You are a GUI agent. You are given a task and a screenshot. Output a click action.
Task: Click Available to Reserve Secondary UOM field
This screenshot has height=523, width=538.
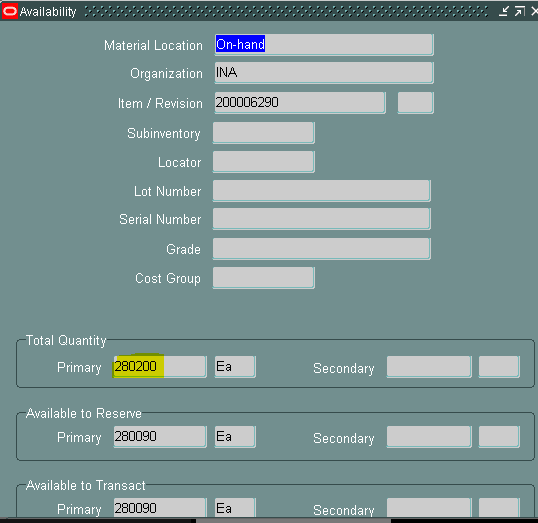pyautogui.click(x=499, y=437)
